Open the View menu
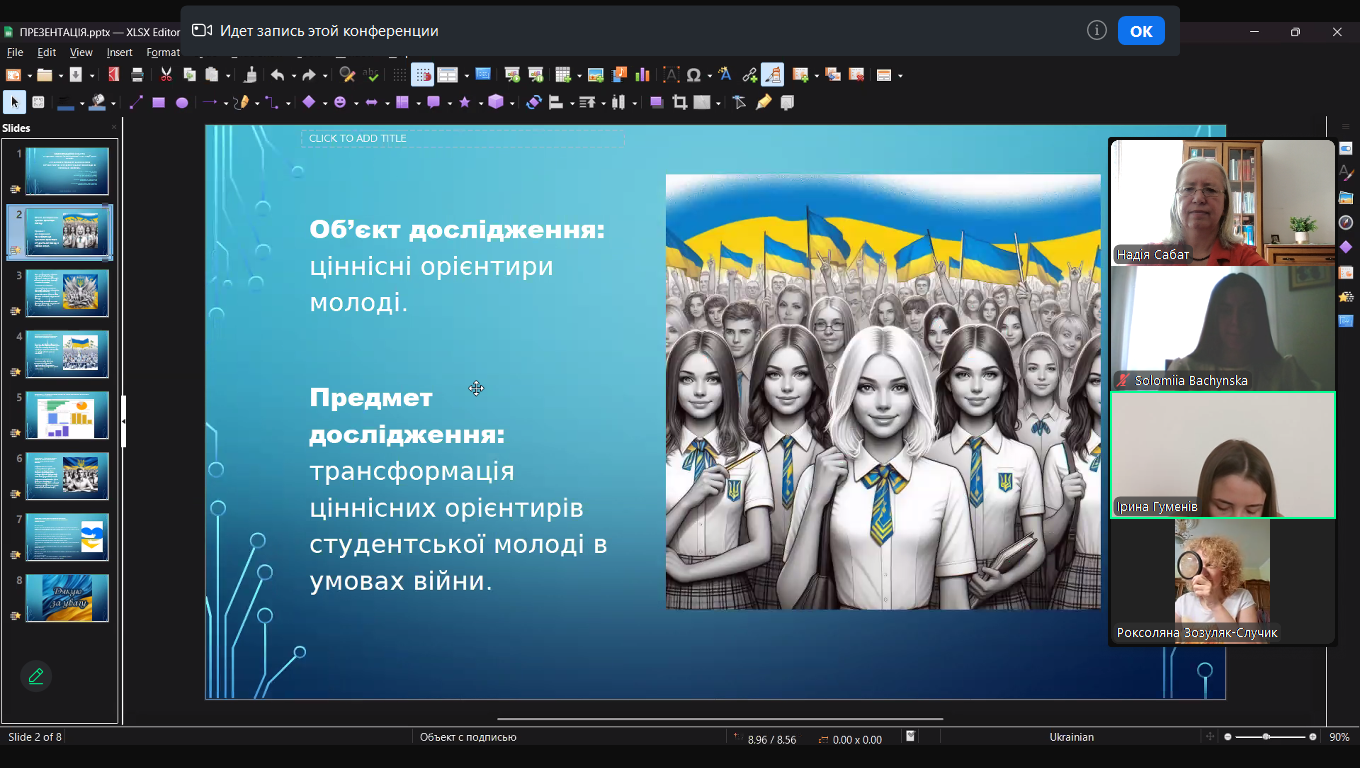This screenshot has width=1360, height=768. tap(81, 52)
